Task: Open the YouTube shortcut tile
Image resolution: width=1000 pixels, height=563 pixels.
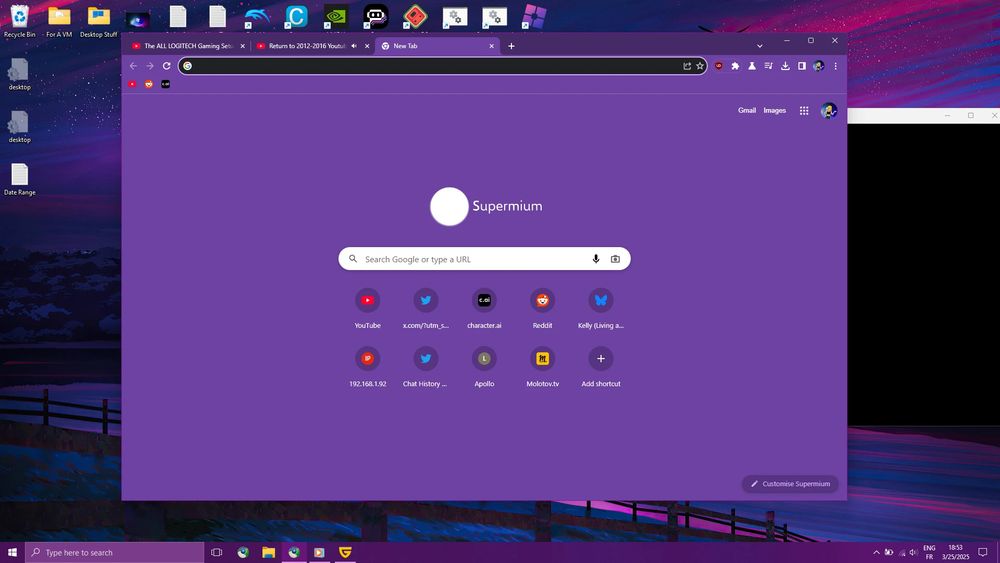Action: (367, 307)
